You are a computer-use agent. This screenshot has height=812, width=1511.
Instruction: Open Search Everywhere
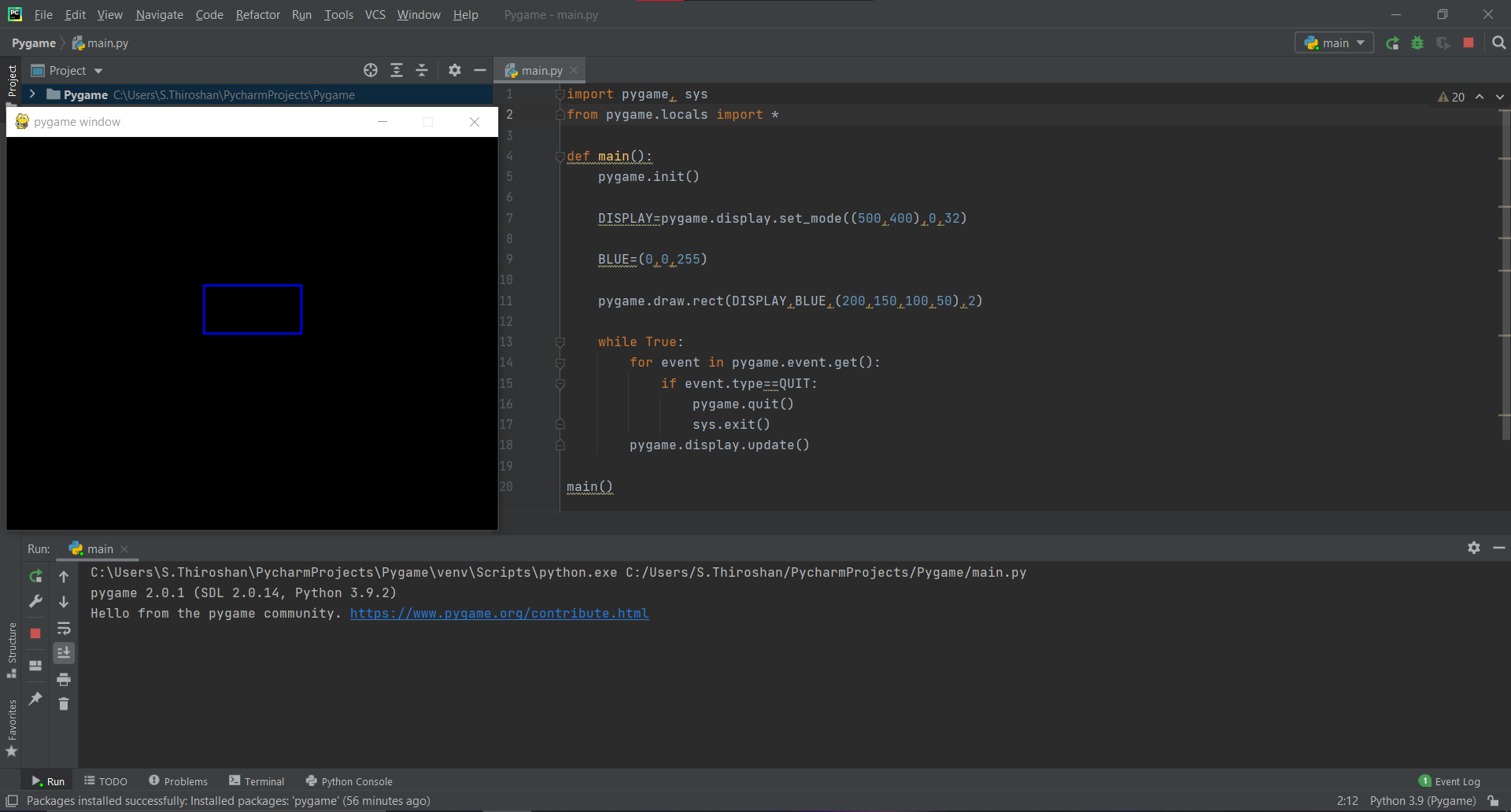coord(1499,43)
